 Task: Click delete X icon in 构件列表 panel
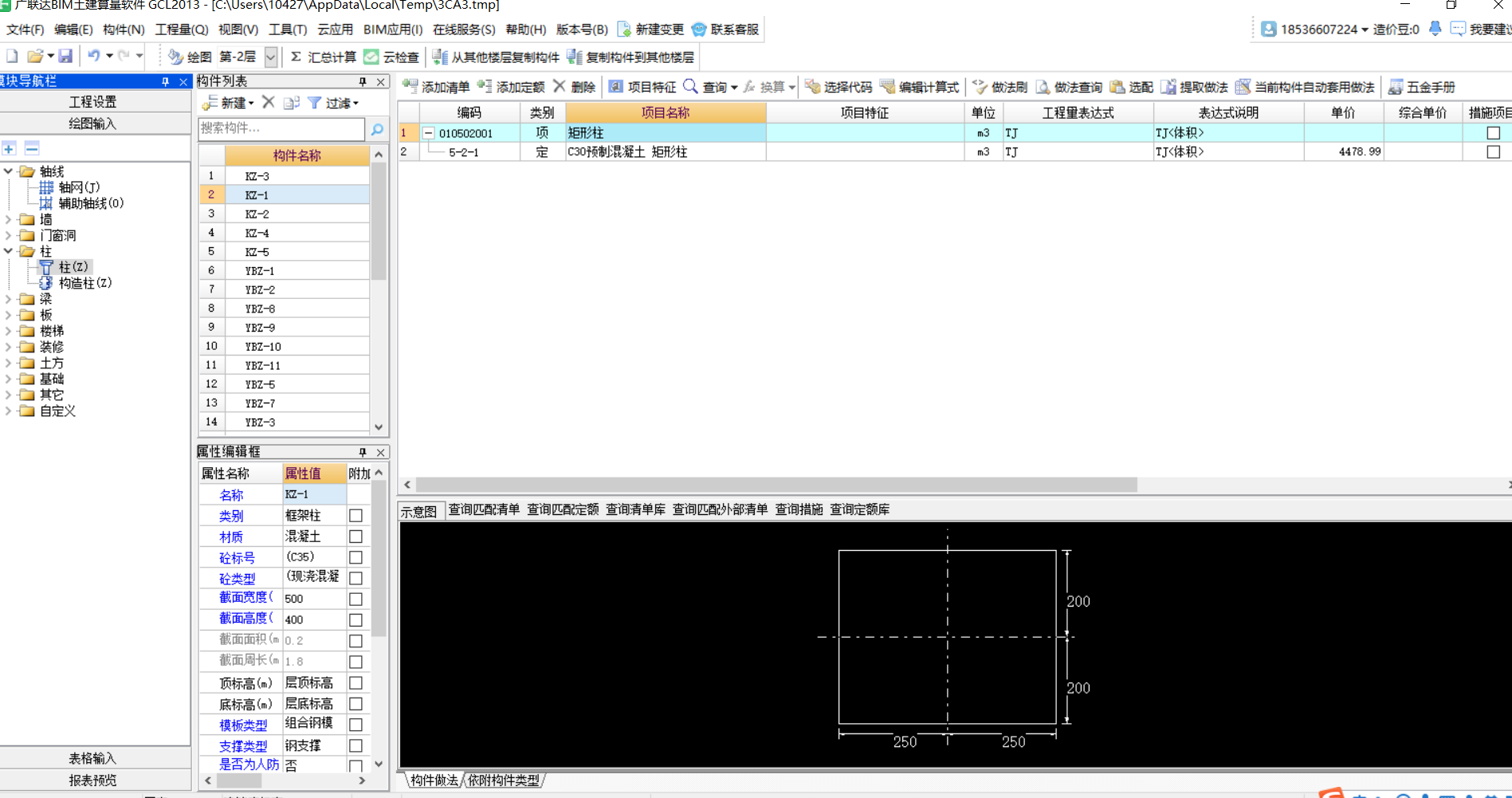pos(269,102)
